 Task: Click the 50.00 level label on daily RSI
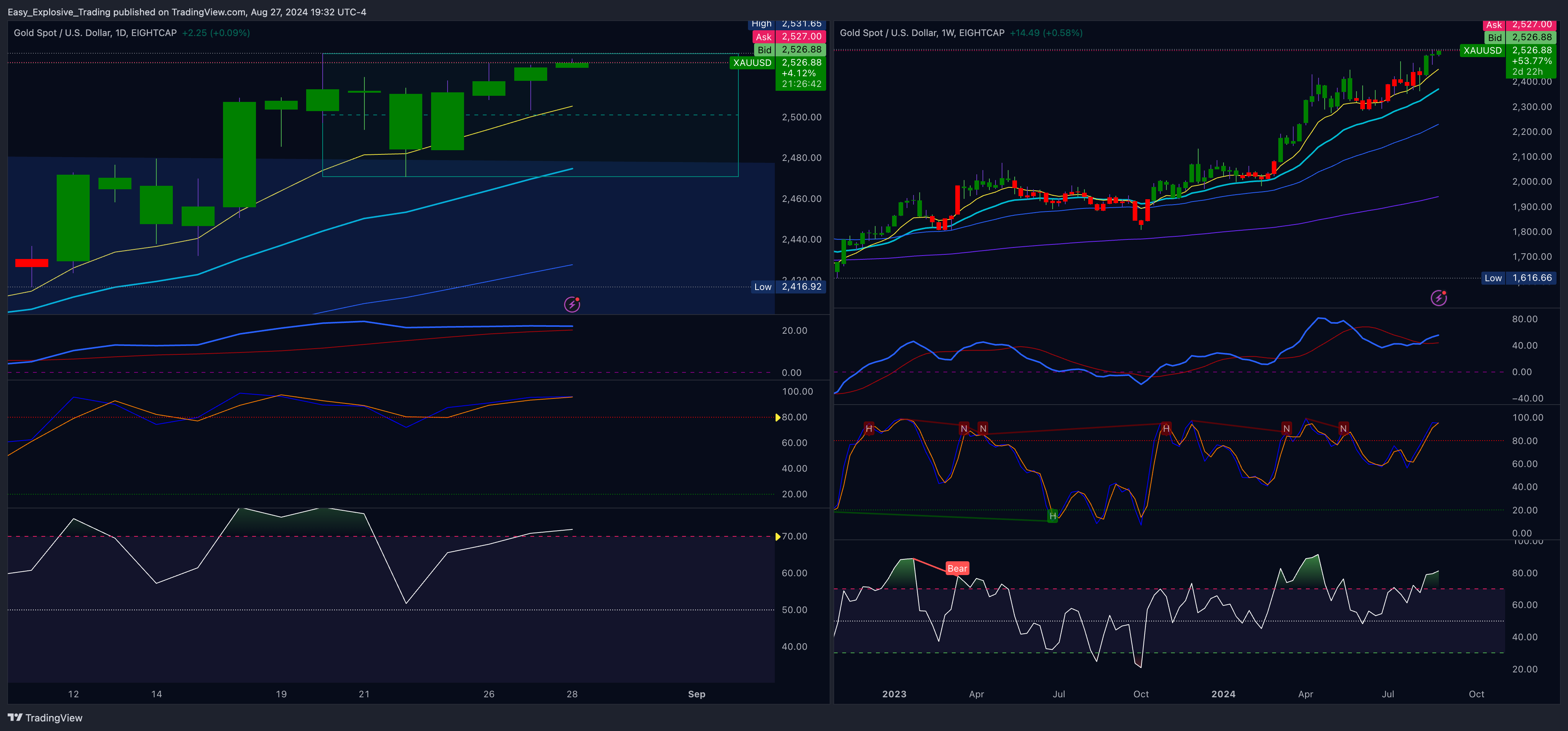click(x=794, y=610)
